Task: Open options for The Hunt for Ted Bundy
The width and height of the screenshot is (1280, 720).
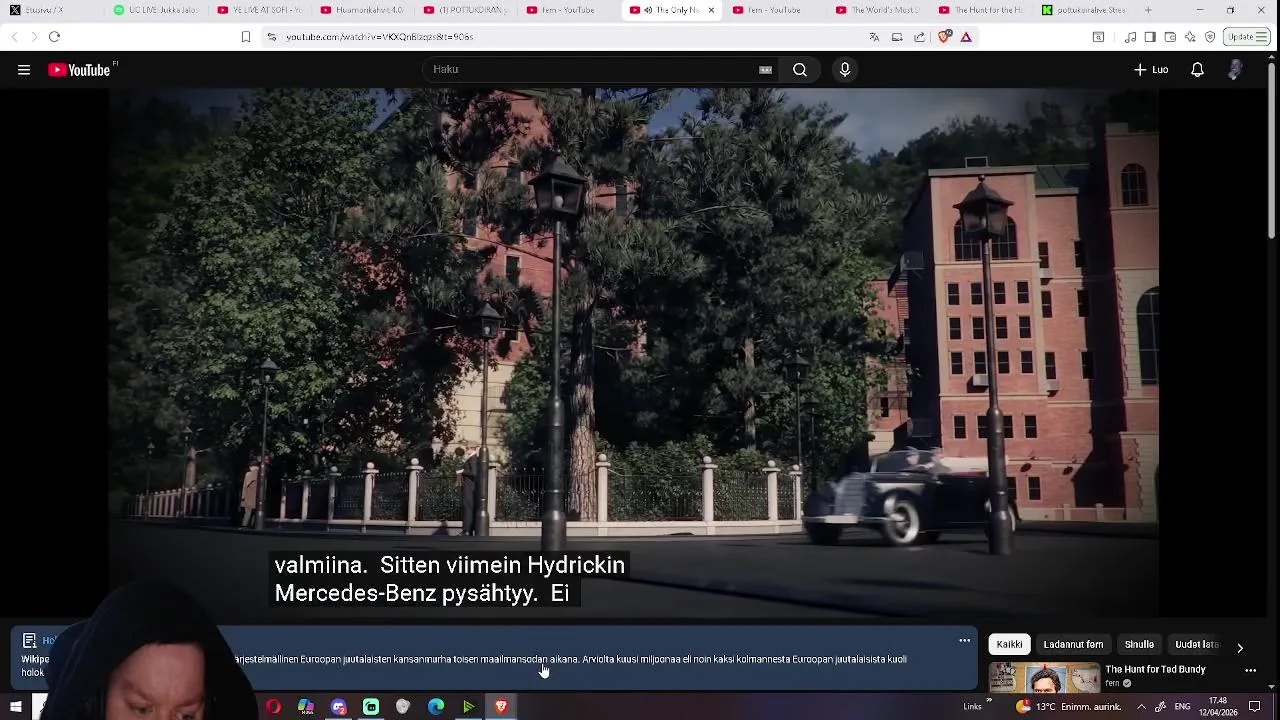Action: [x=1250, y=671]
